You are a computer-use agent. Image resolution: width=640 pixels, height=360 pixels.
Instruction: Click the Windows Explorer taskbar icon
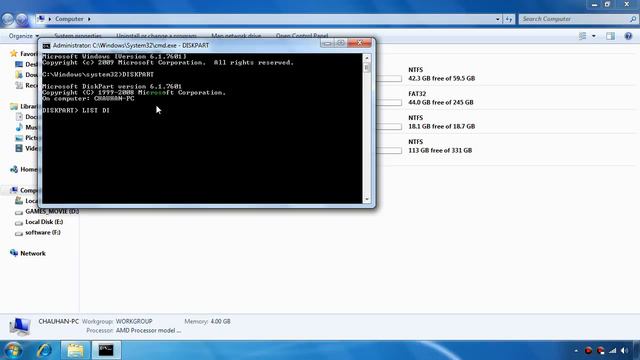[x=75, y=350]
